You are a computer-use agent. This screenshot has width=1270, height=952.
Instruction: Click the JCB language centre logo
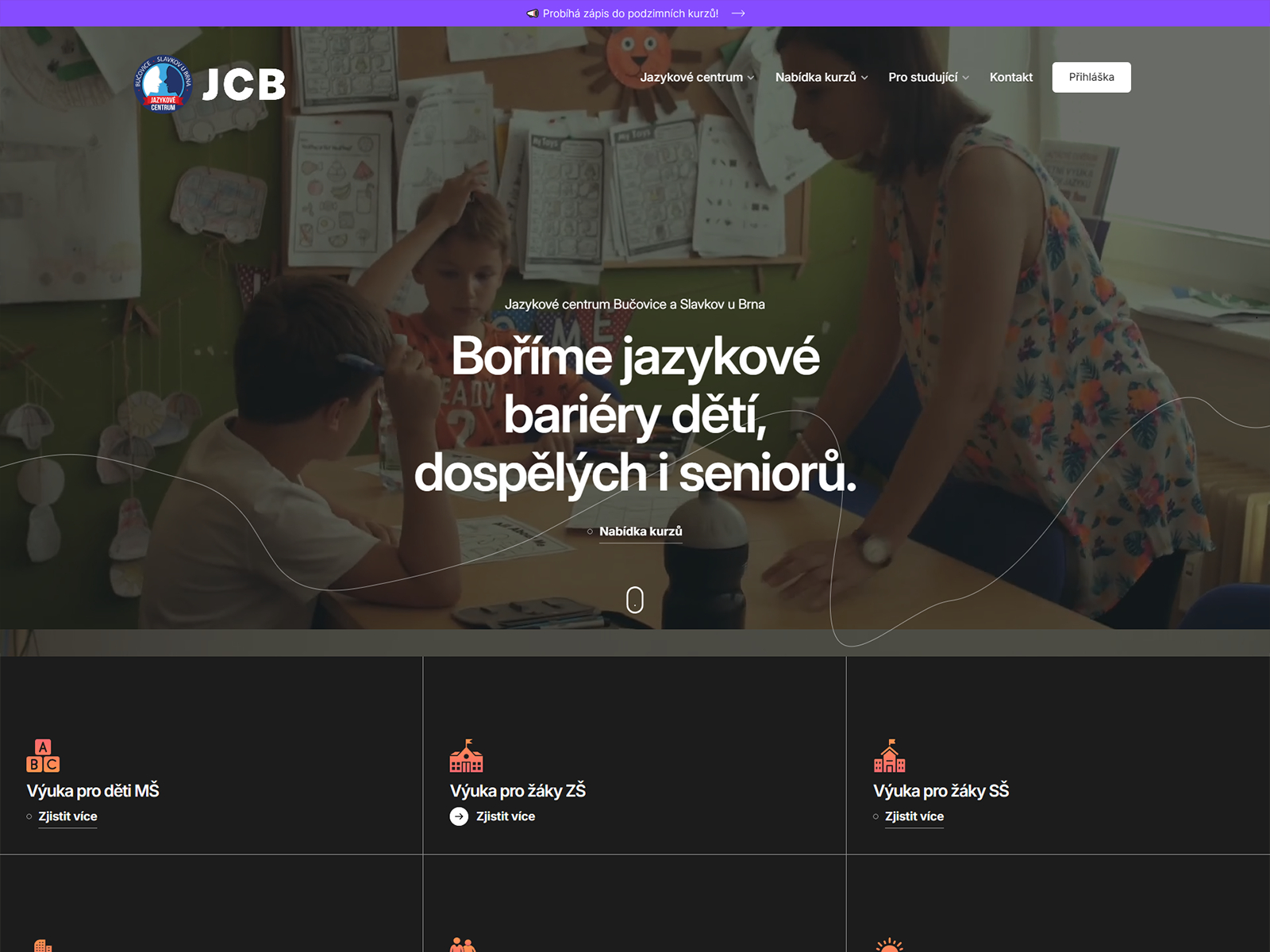pyautogui.click(x=210, y=84)
